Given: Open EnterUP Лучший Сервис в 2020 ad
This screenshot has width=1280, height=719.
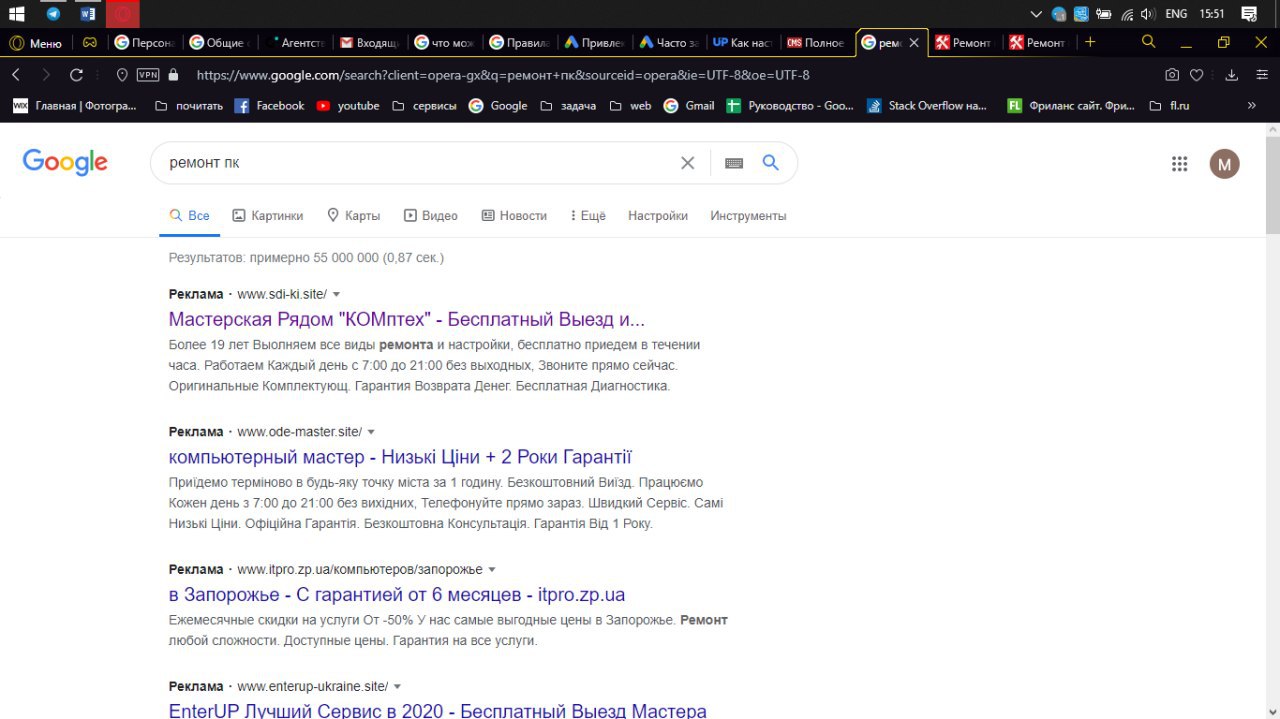Looking at the screenshot, I should (437, 711).
